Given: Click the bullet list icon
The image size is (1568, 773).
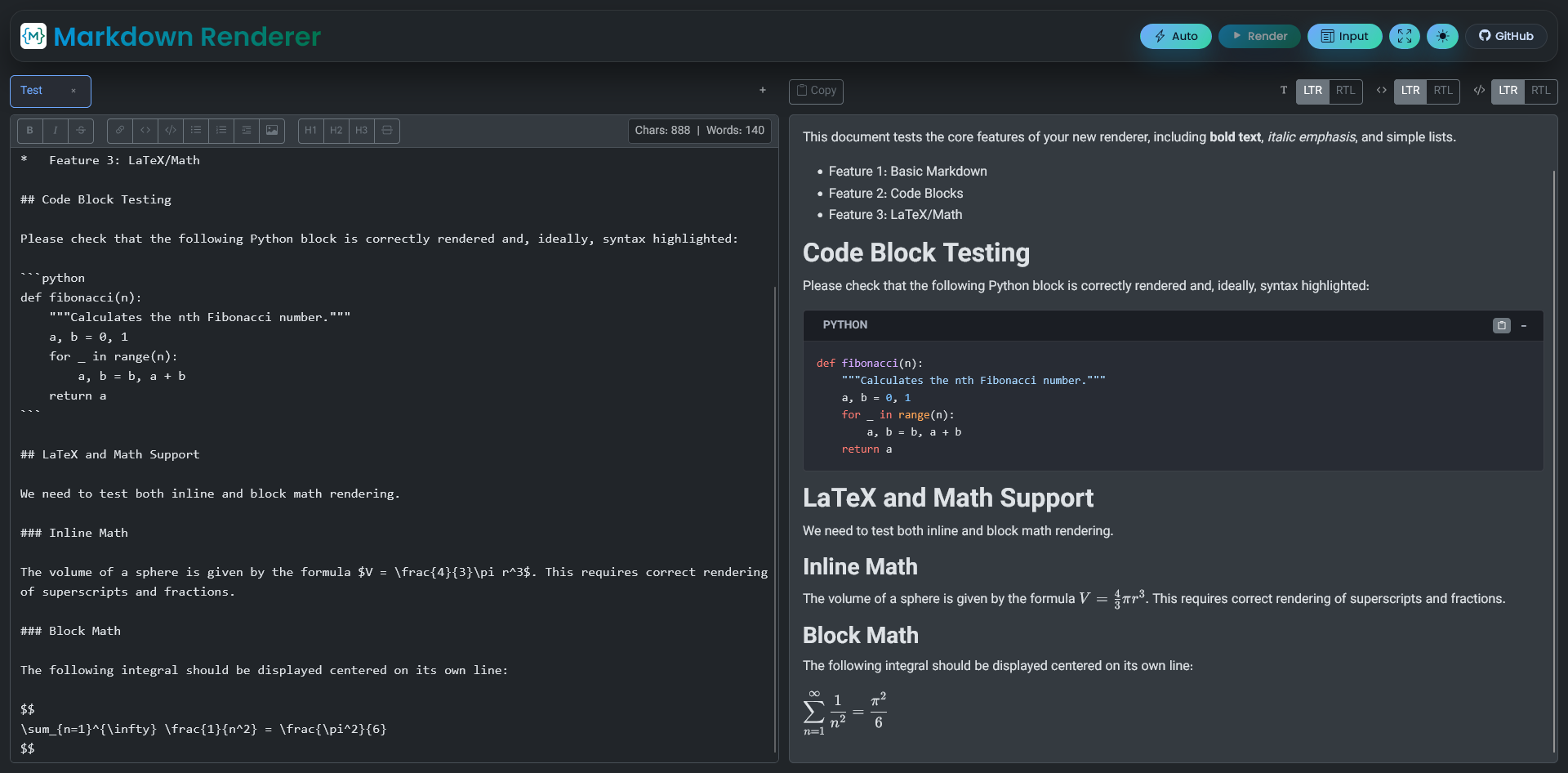Looking at the screenshot, I should coord(196,131).
